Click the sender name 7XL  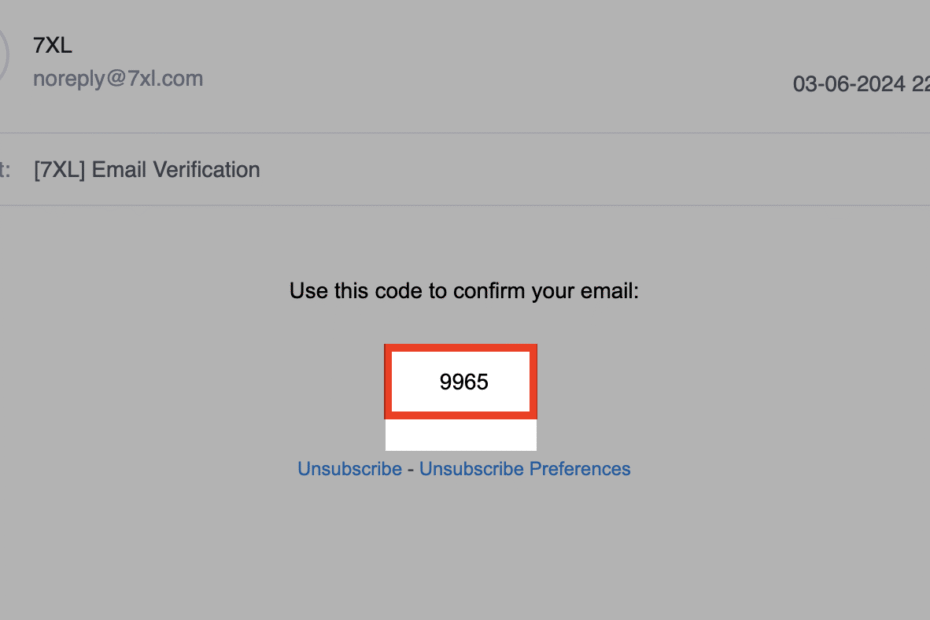pyautogui.click(x=53, y=45)
